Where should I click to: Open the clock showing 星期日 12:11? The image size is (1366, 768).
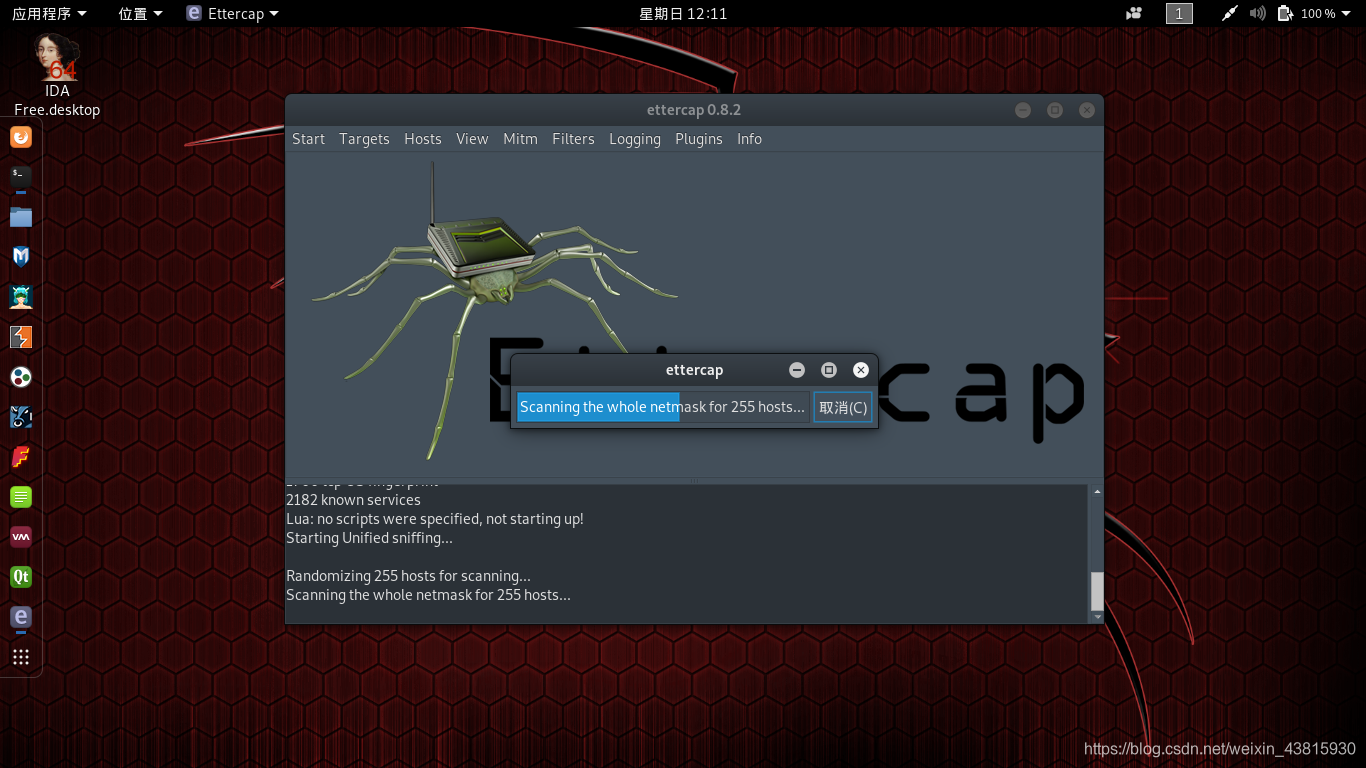tap(683, 13)
